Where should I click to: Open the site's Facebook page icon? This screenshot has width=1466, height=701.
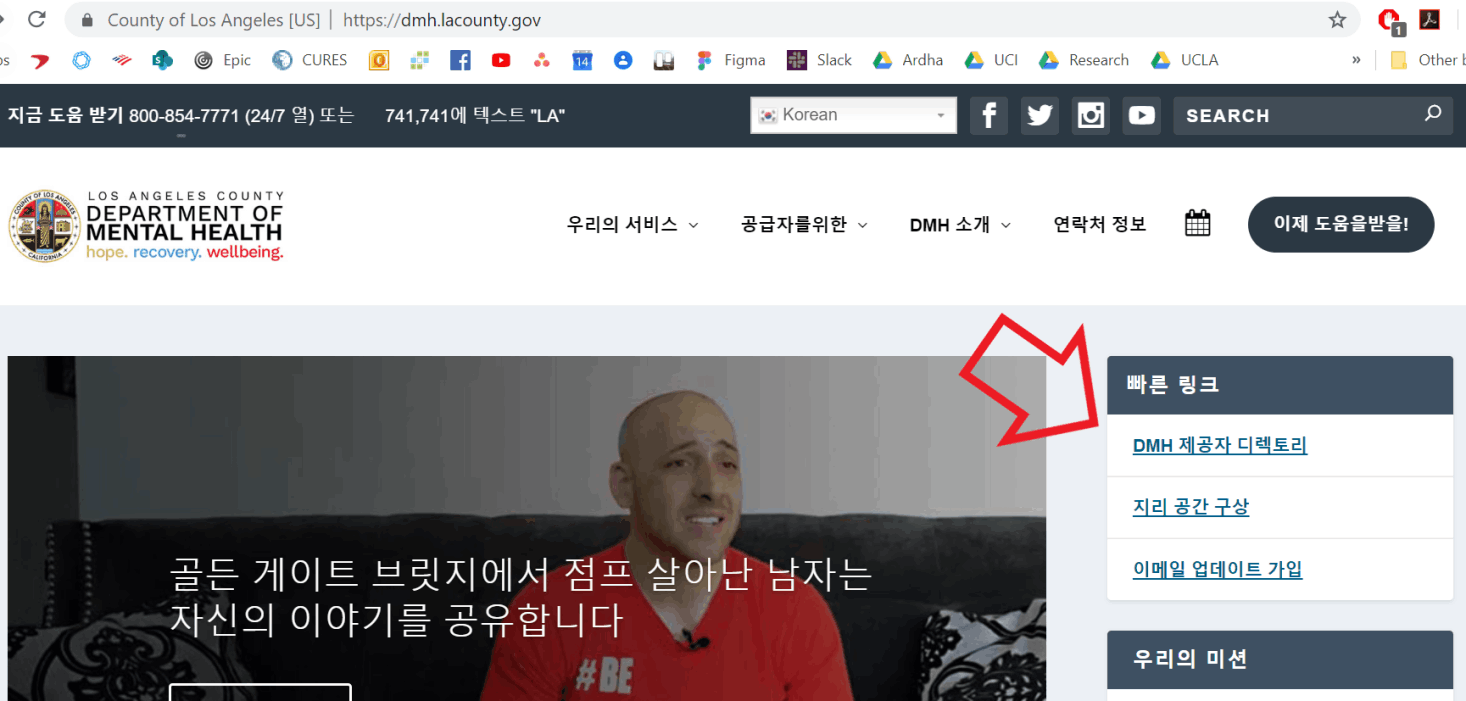click(988, 115)
